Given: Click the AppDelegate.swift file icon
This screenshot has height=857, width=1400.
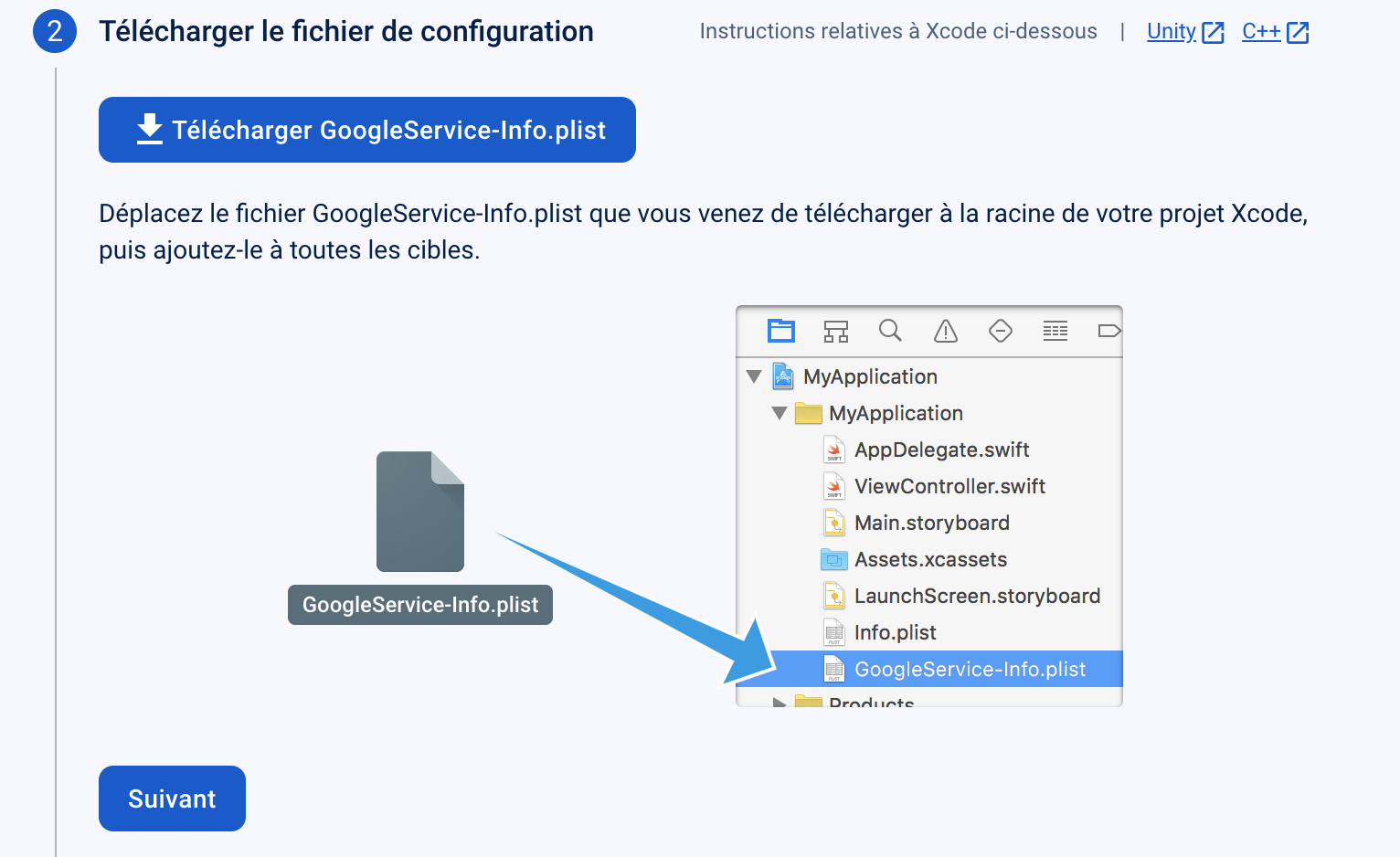Looking at the screenshot, I should click(834, 450).
